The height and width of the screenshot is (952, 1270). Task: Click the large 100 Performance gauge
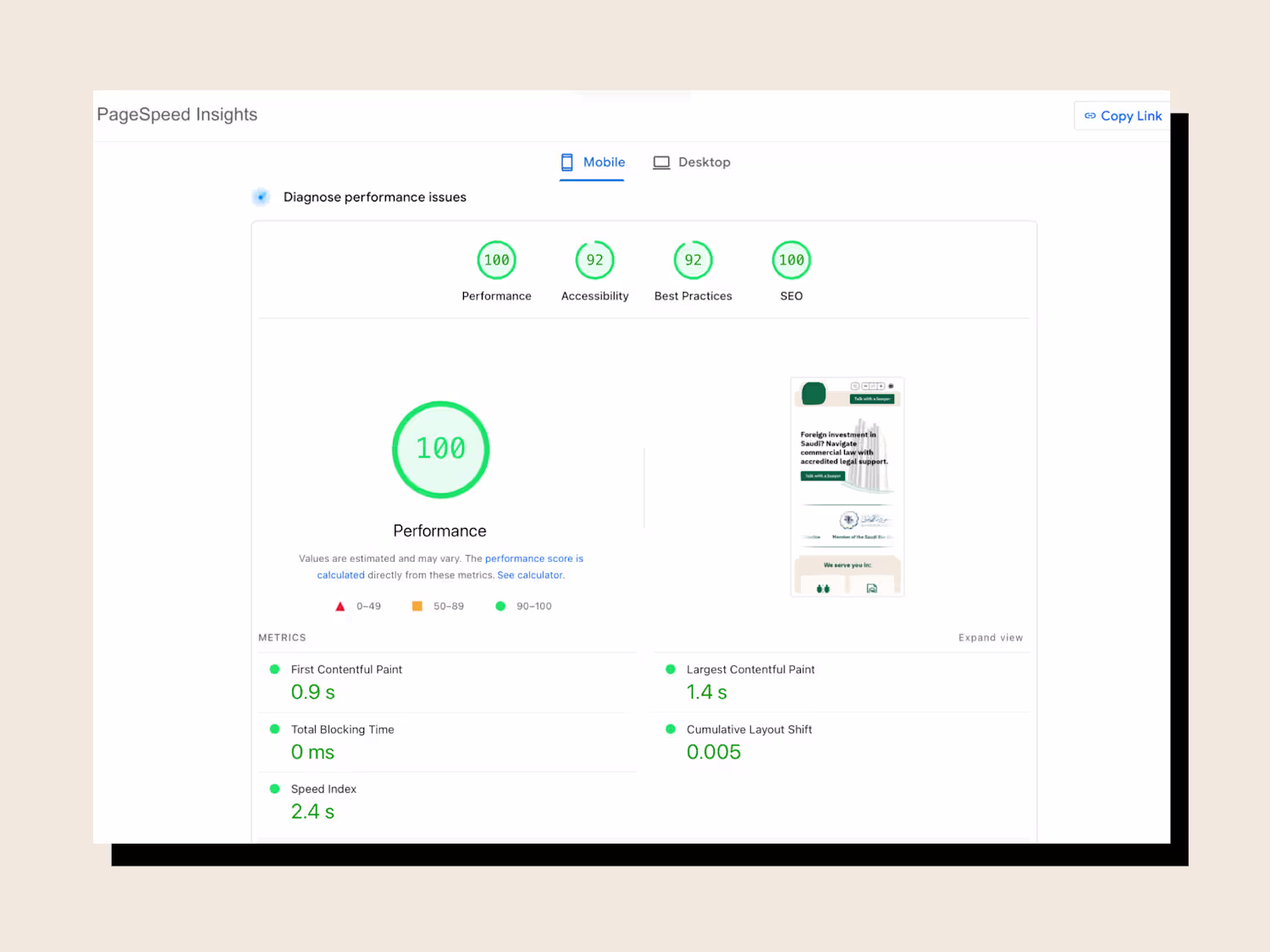click(x=441, y=449)
